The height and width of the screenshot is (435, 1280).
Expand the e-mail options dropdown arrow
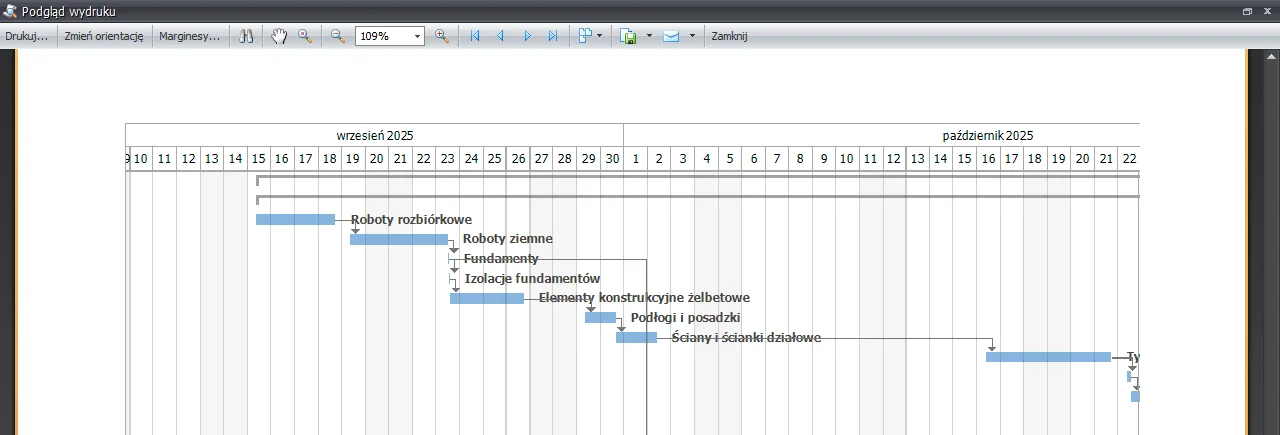tap(691, 36)
